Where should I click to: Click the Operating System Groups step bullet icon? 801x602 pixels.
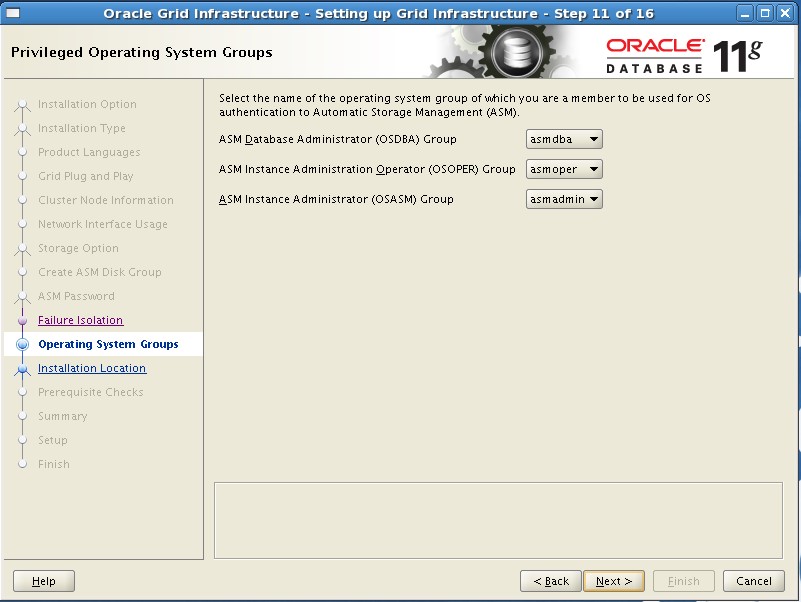point(22,344)
